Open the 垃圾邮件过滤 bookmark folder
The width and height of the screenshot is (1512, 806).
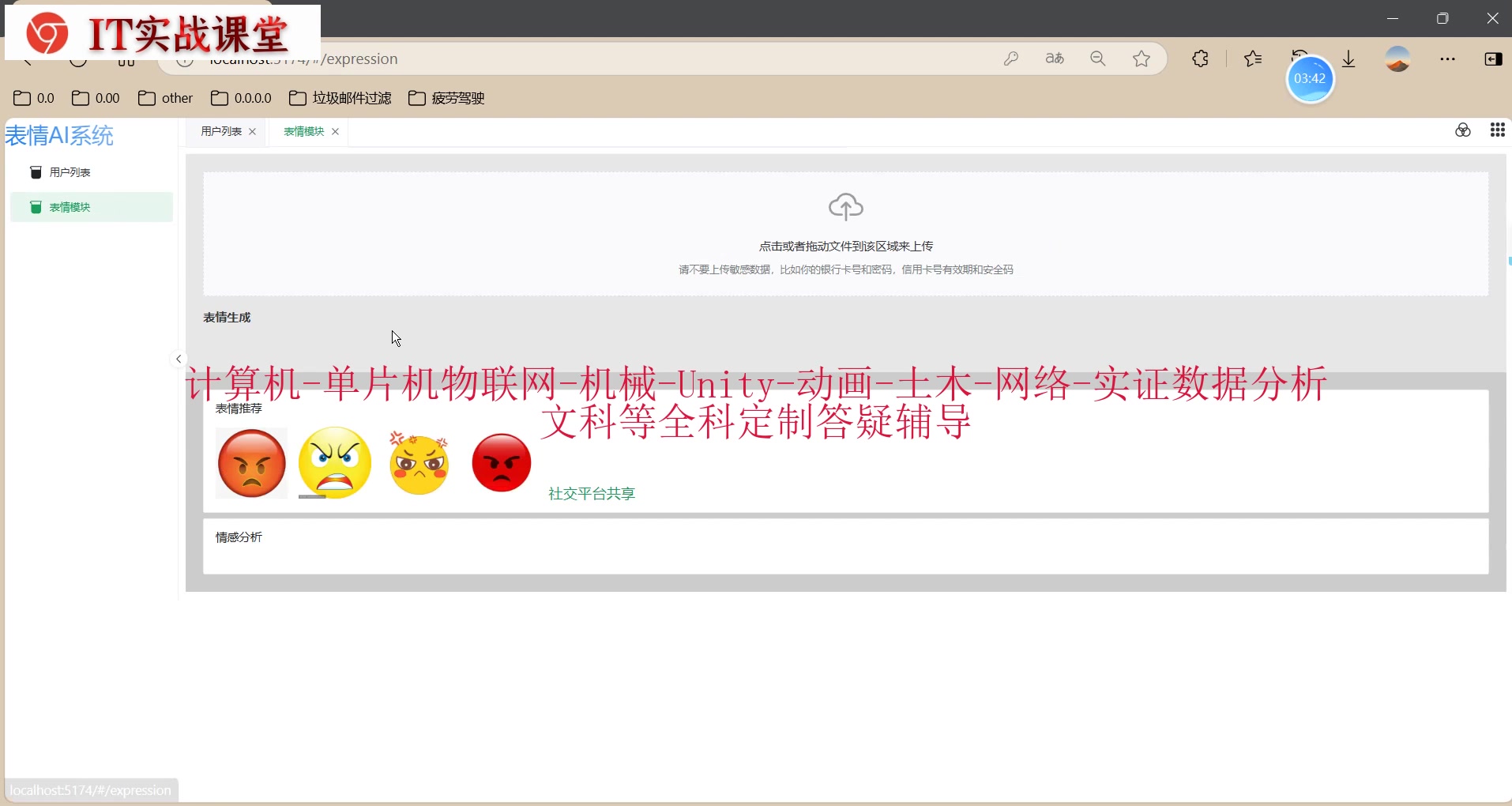pos(340,98)
